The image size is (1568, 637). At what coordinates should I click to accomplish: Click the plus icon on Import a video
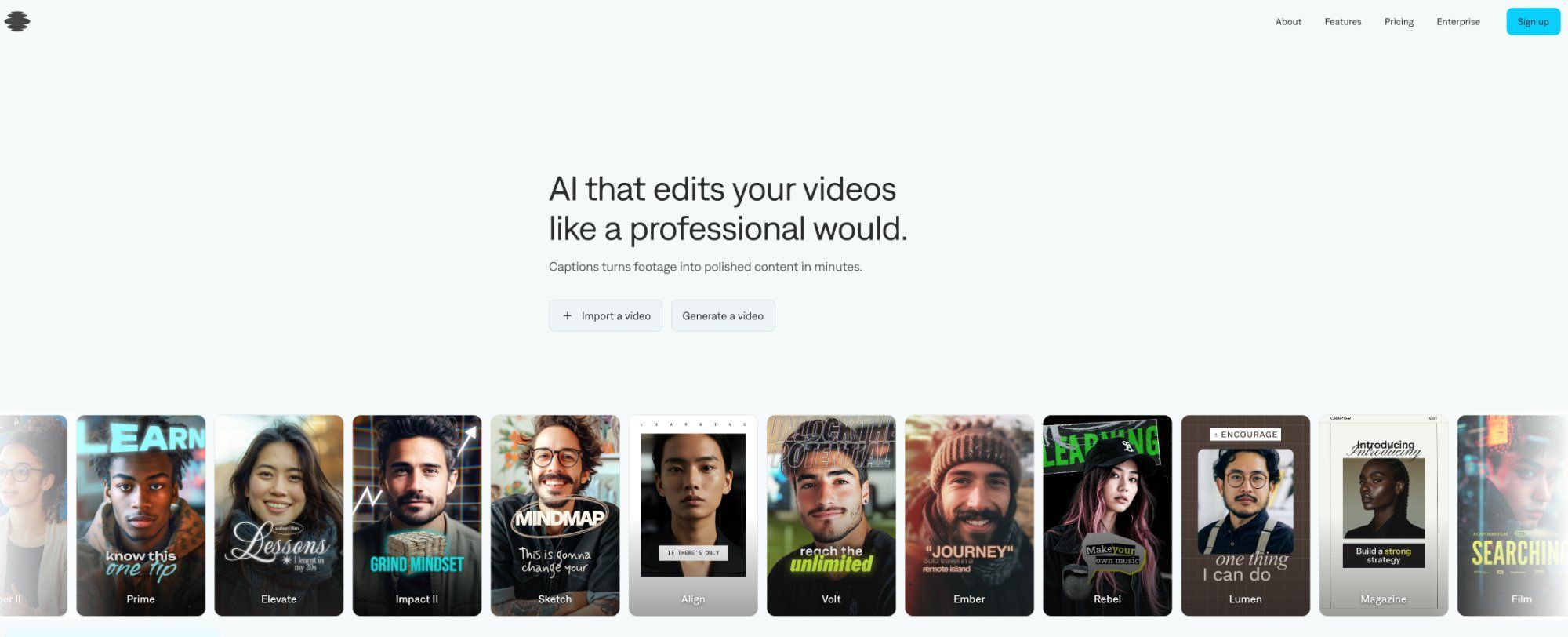(567, 315)
